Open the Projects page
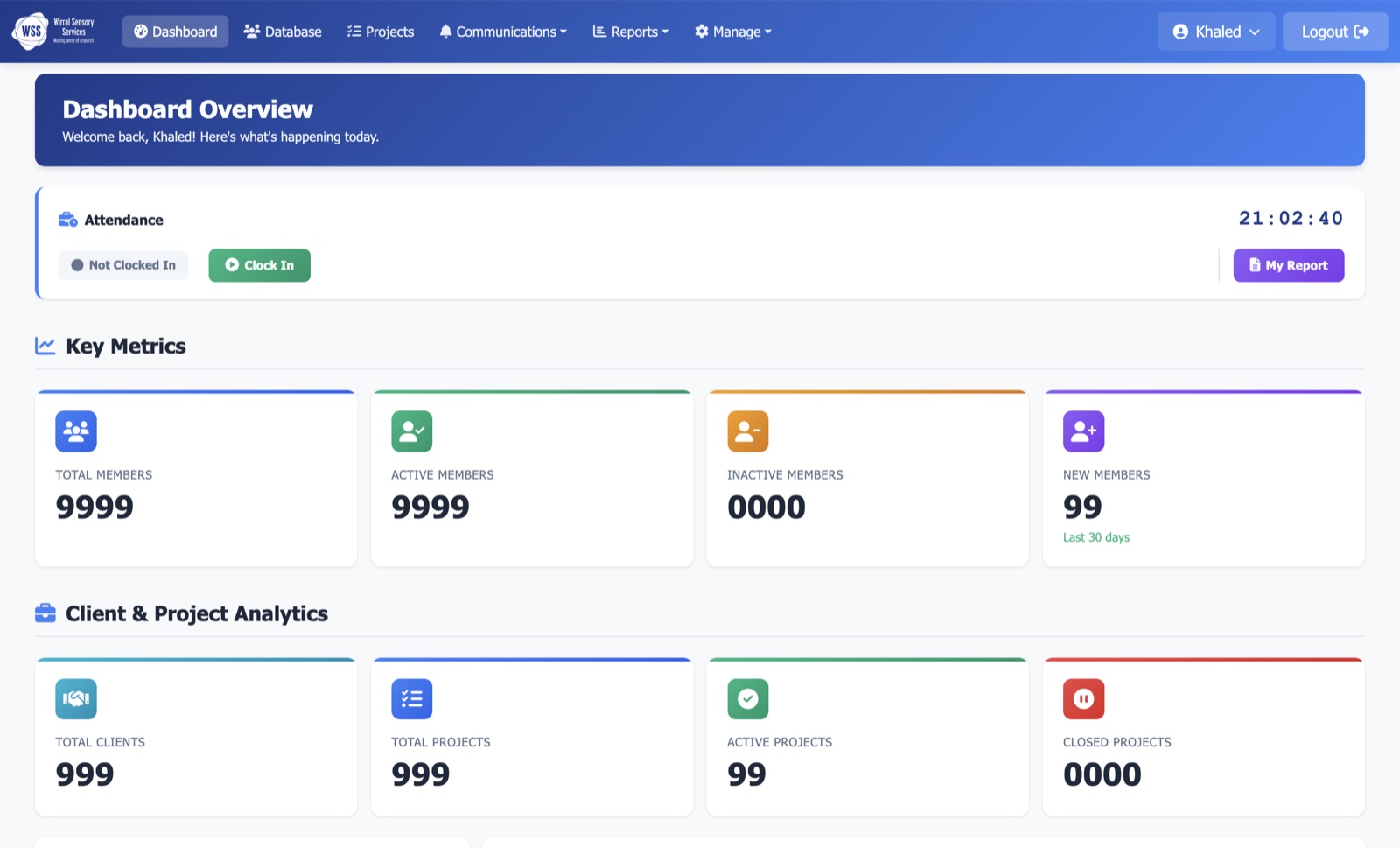 381,32
